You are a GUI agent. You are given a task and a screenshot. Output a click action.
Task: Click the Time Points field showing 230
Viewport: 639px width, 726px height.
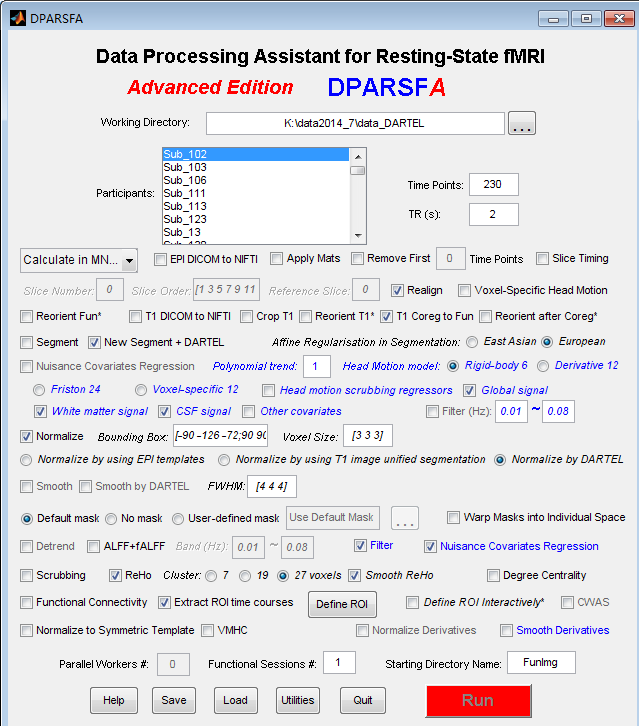[x=494, y=185]
